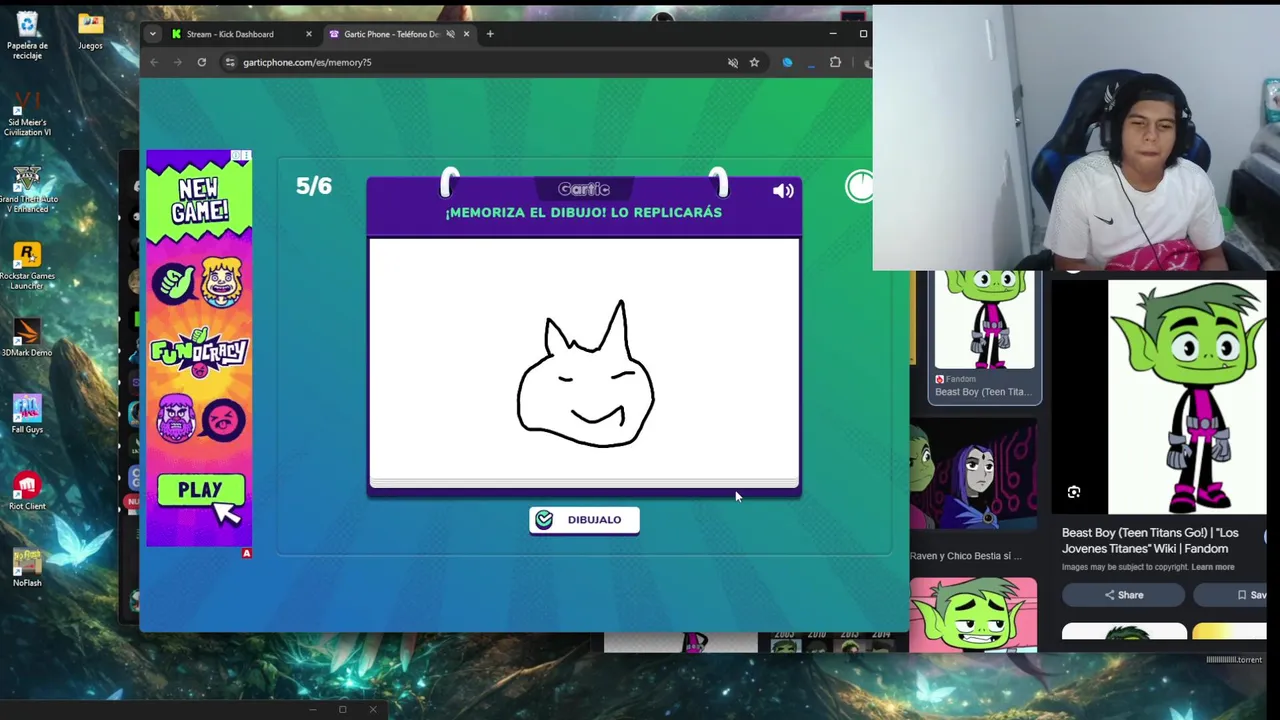This screenshot has height=720, width=1280.
Task: Toggle Gartic Phone game sound speaker
Action: pos(783,191)
